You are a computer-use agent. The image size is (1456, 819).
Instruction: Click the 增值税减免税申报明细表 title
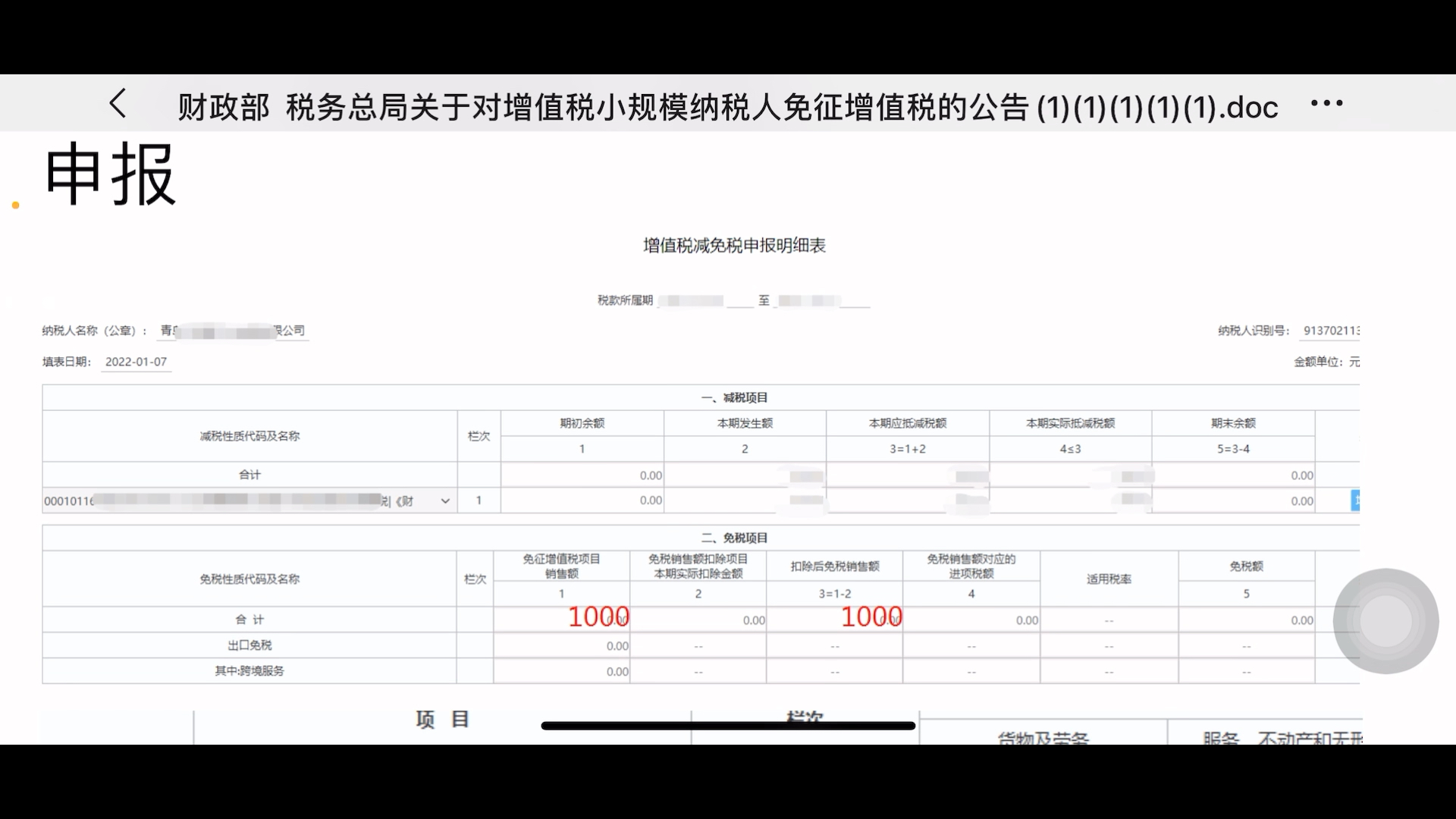click(x=734, y=246)
